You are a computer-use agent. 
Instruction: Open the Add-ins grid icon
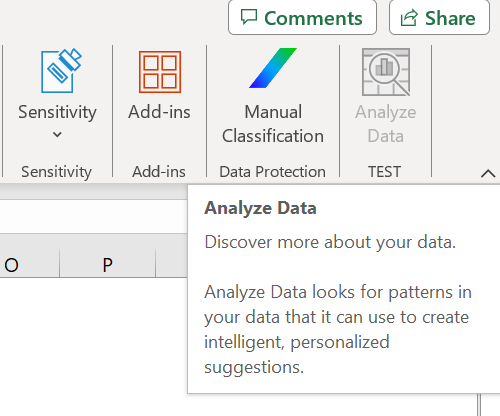pos(160,72)
